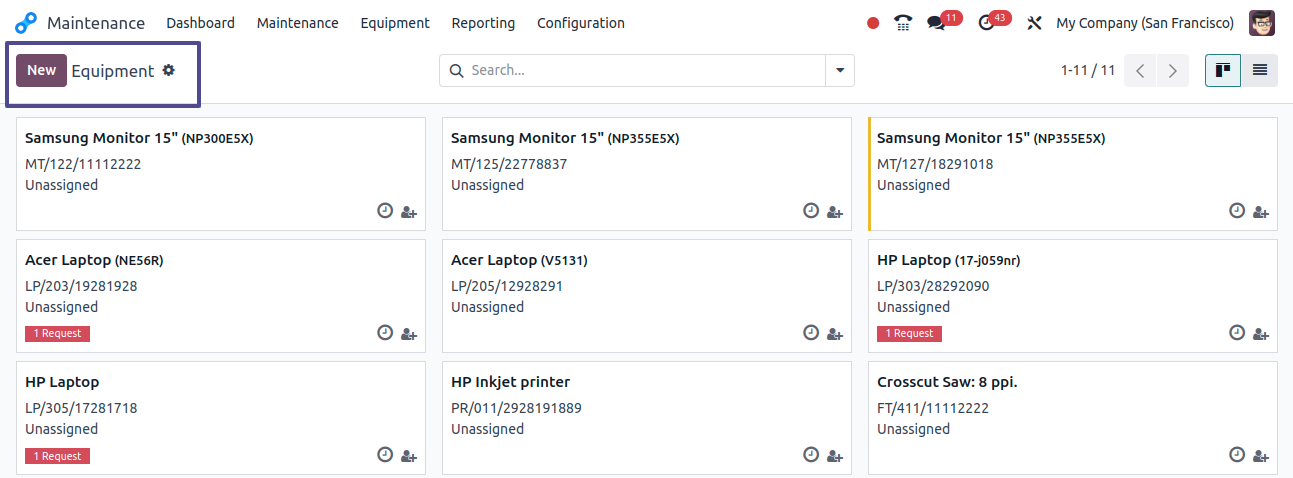Assign user on Acer Laptop NE56R card
The width and height of the screenshot is (1293, 478).
408,334
